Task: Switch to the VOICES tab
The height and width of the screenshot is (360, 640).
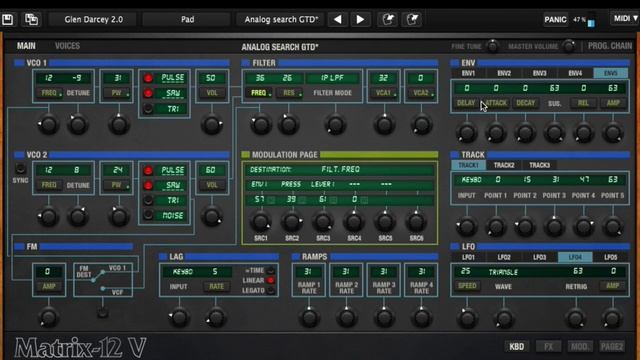Action: coord(67,46)
